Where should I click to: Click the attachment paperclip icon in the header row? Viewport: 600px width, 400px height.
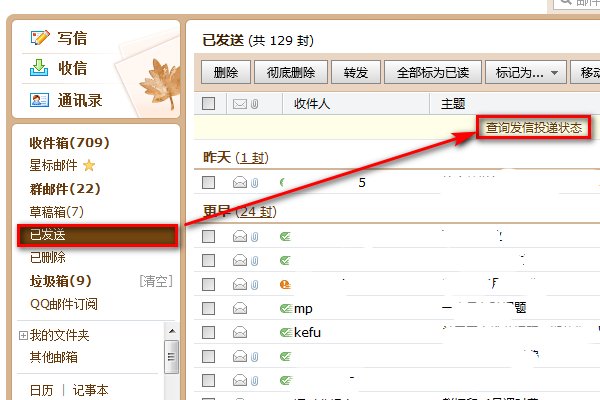point(254,104)
